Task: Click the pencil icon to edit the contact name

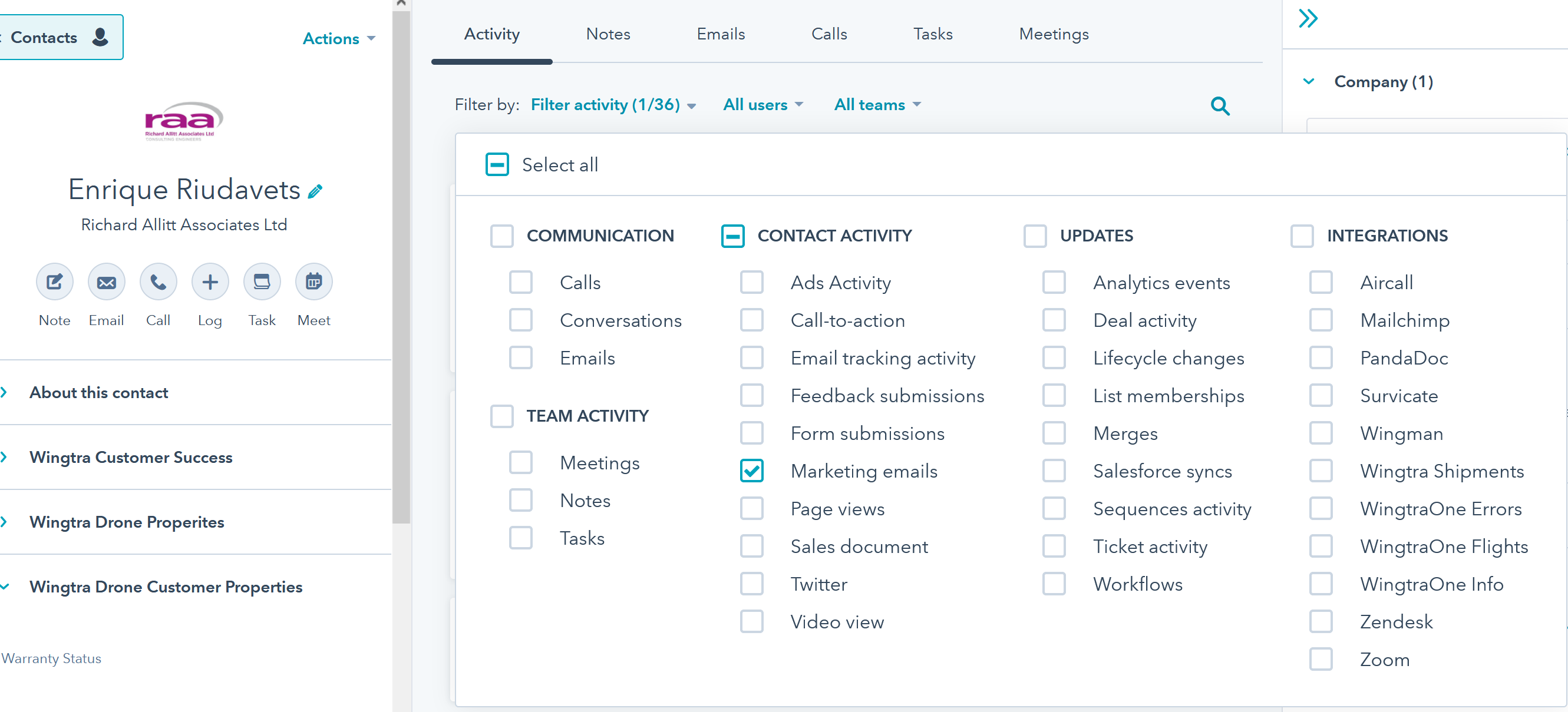Action: pos(315,192)
